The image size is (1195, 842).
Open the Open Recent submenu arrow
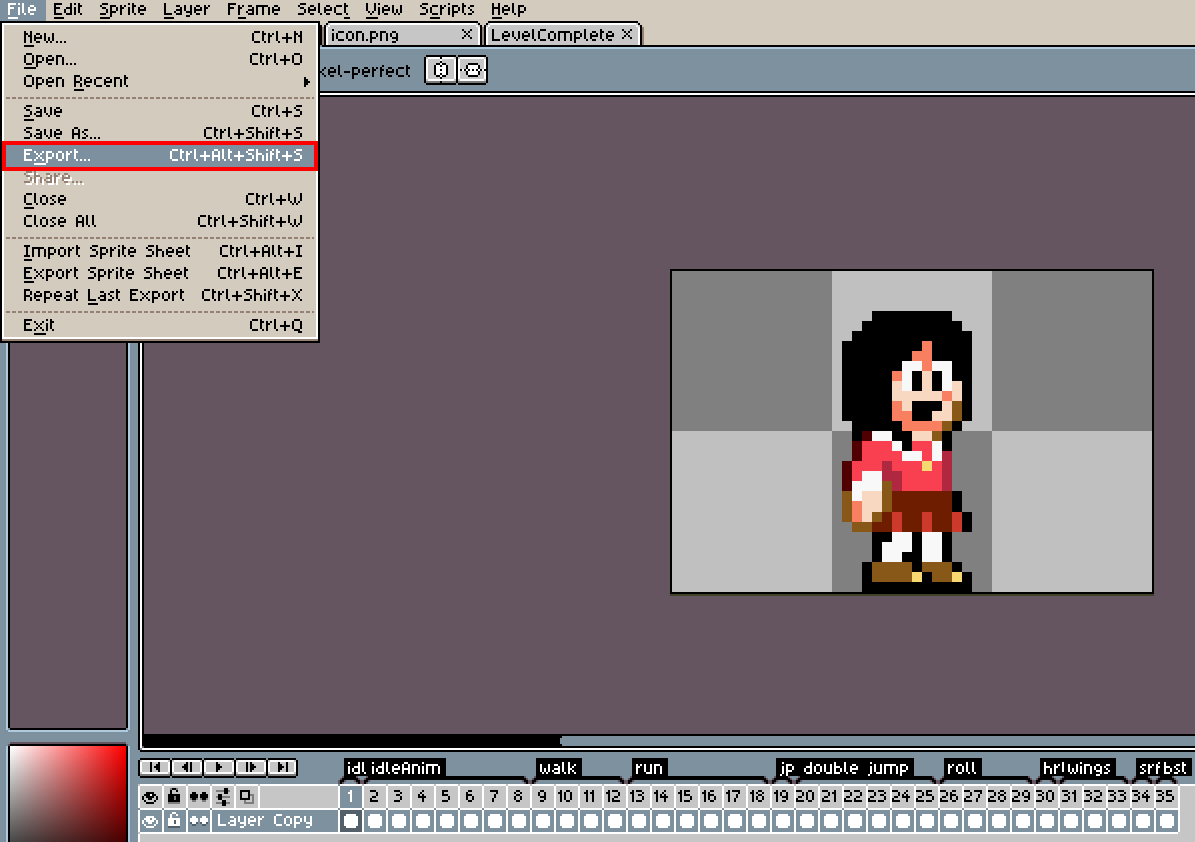pos(306,82)
